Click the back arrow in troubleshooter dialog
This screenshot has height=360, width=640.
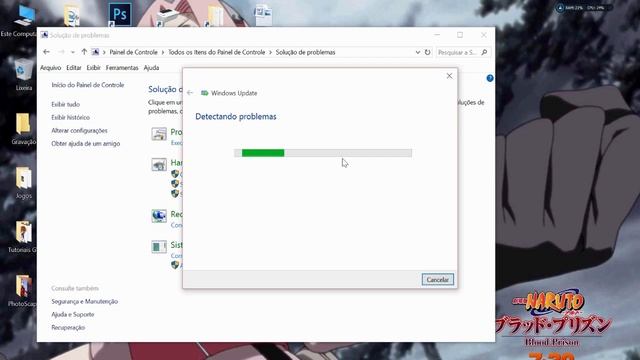coord(190,93)
